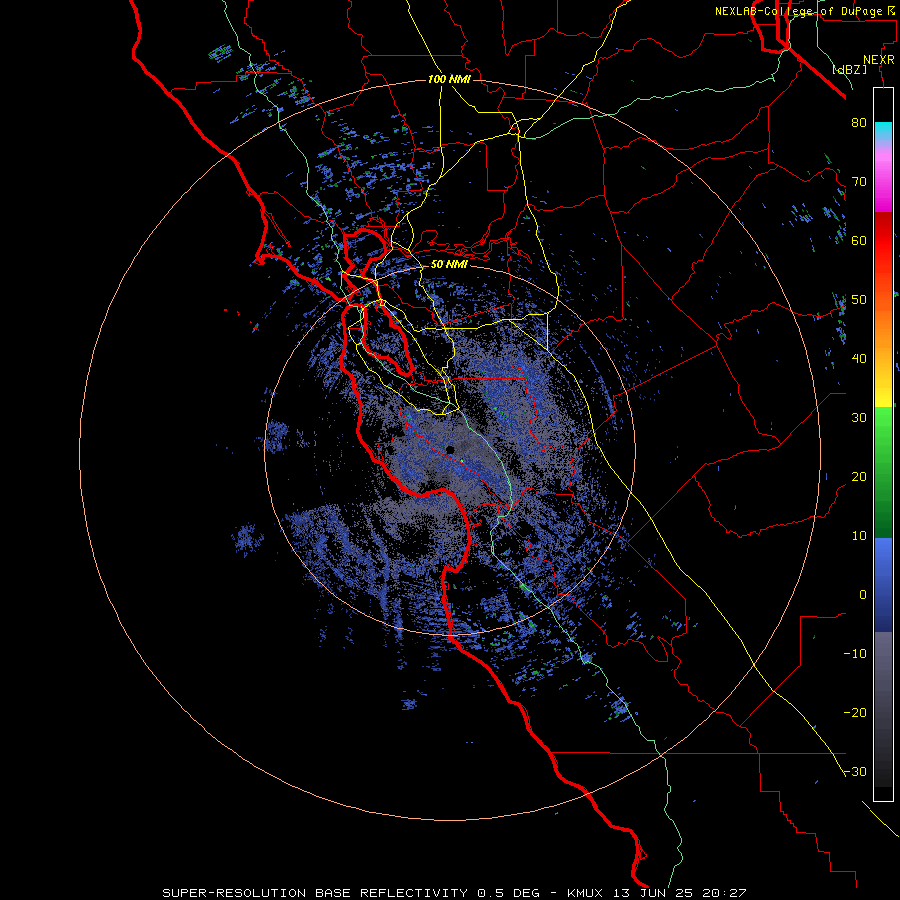900x900 pixels.
Task: Click the orange segment of the color bar
Action: point(883,321)
